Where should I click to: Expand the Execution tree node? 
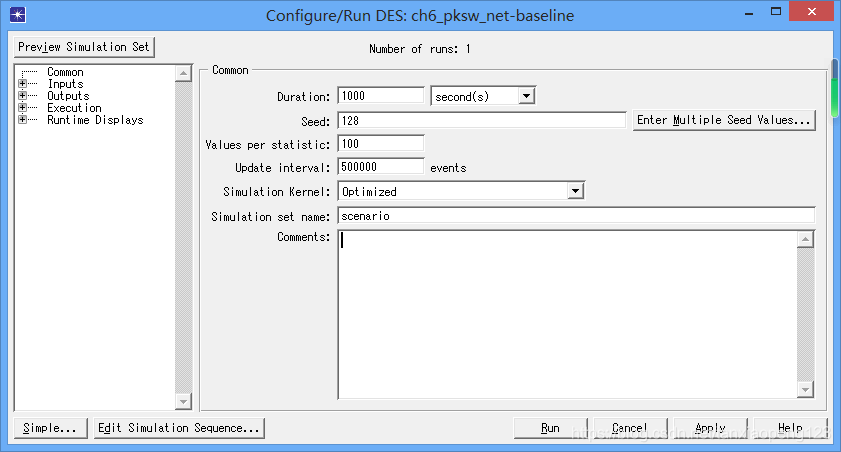[23, 107]
